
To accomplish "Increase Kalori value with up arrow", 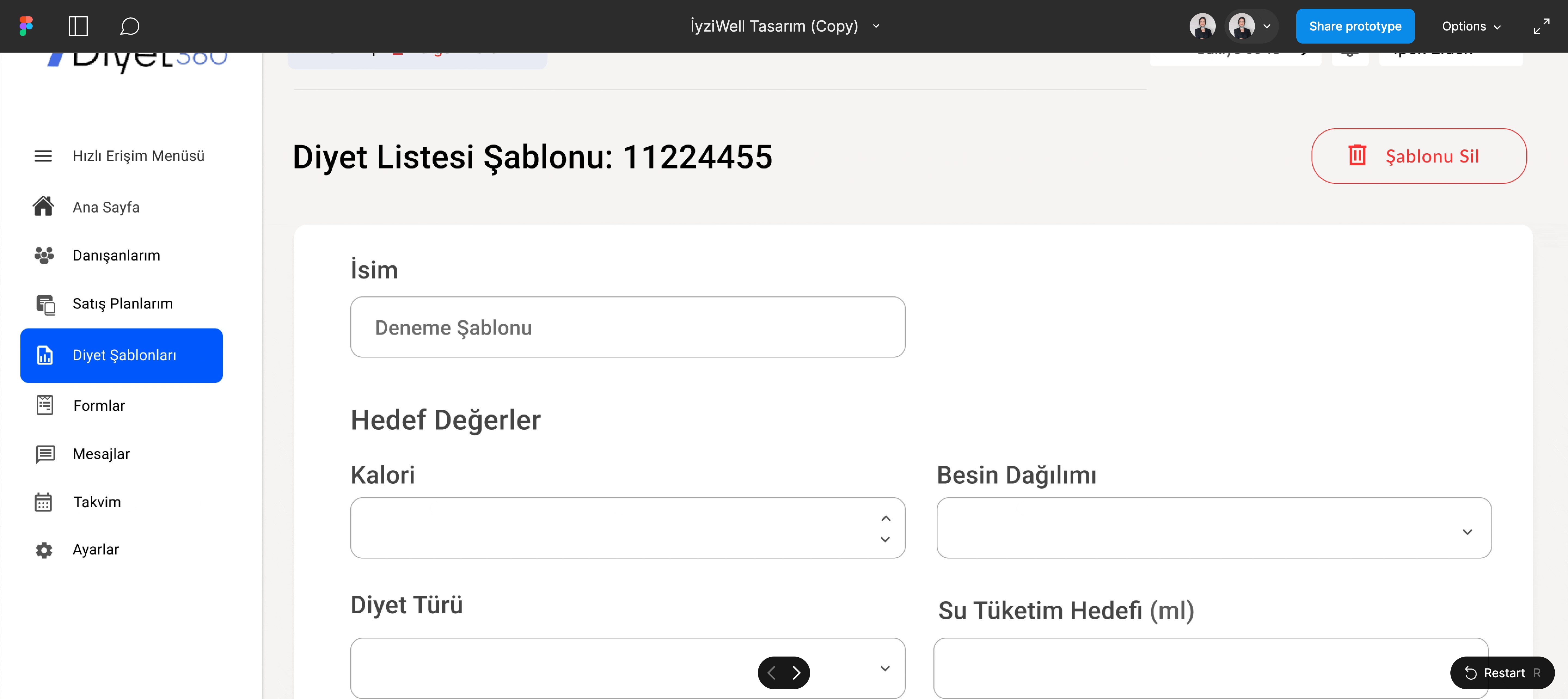I will pos(886,518).
